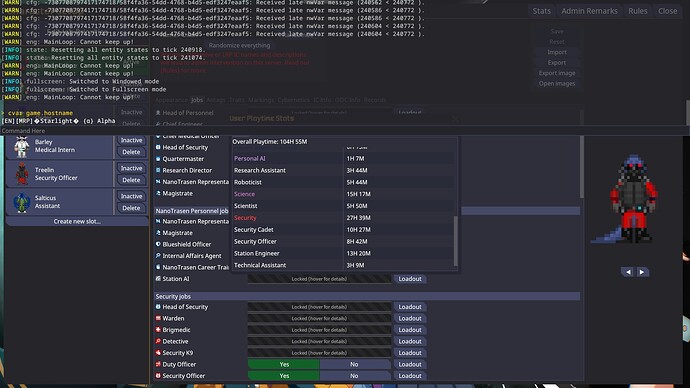Click the Research Director job icon
The height and width of the screenshot is (388, 690).
158,170
